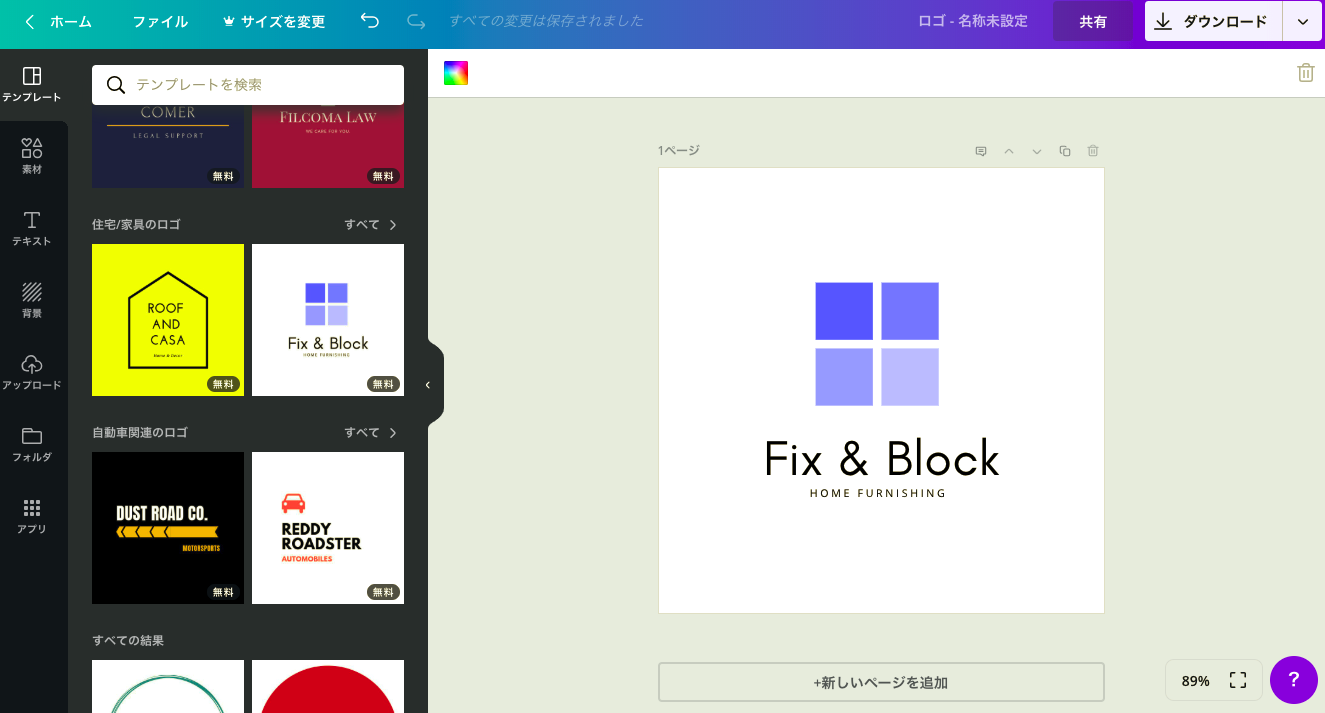Open the 89% zoom level control

point(1195,680)
